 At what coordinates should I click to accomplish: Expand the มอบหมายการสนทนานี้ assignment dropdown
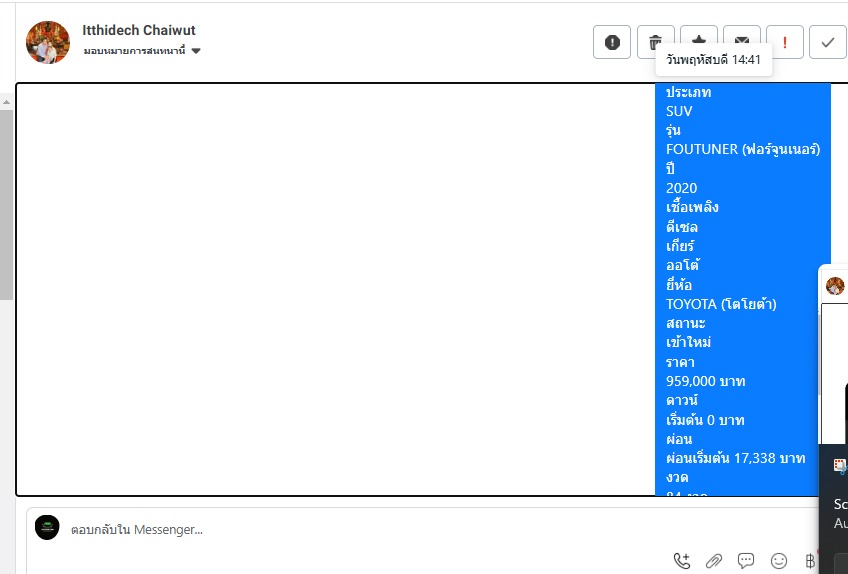[142, 51]
